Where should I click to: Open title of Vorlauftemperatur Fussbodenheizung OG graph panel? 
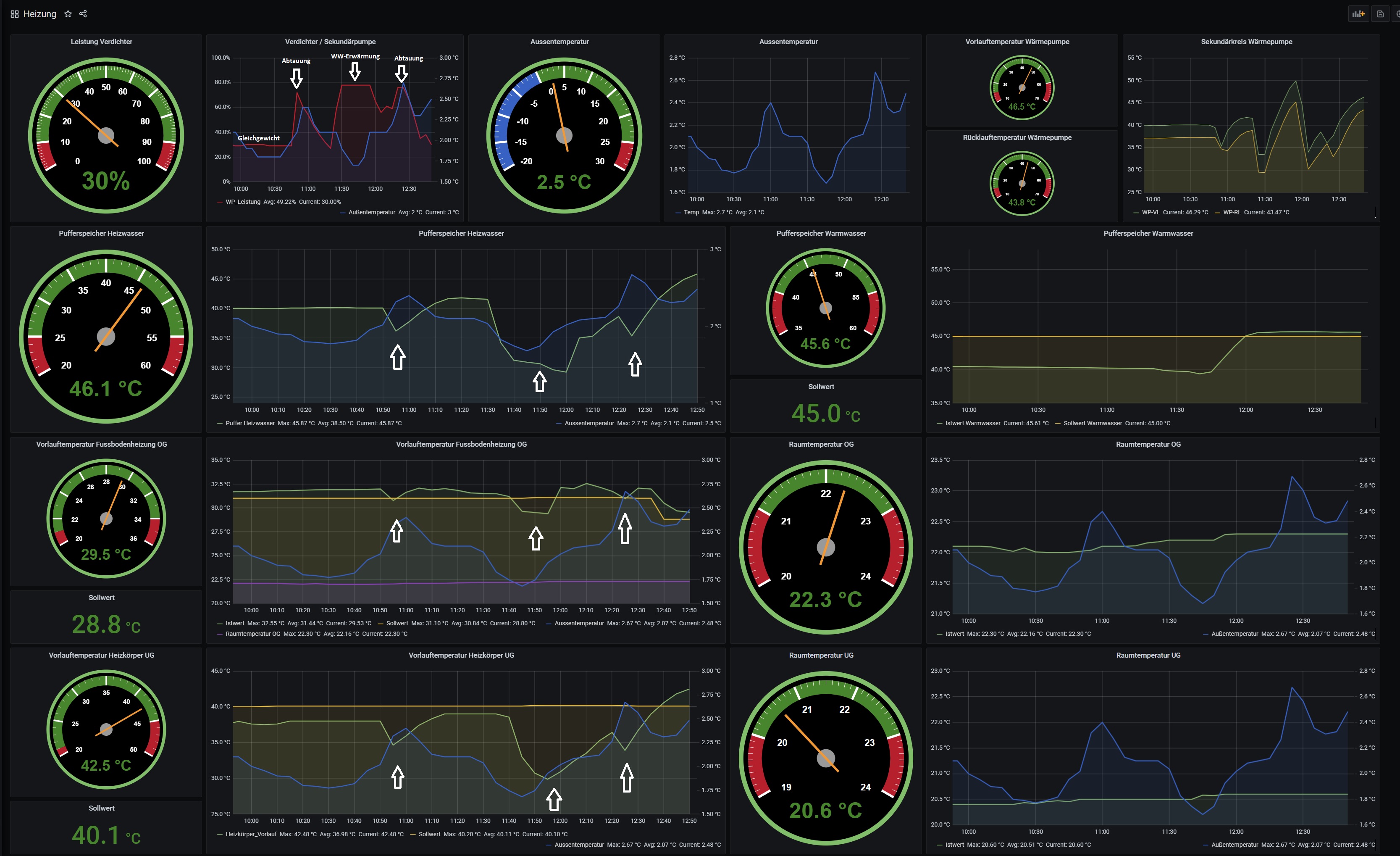click(461, 444)
